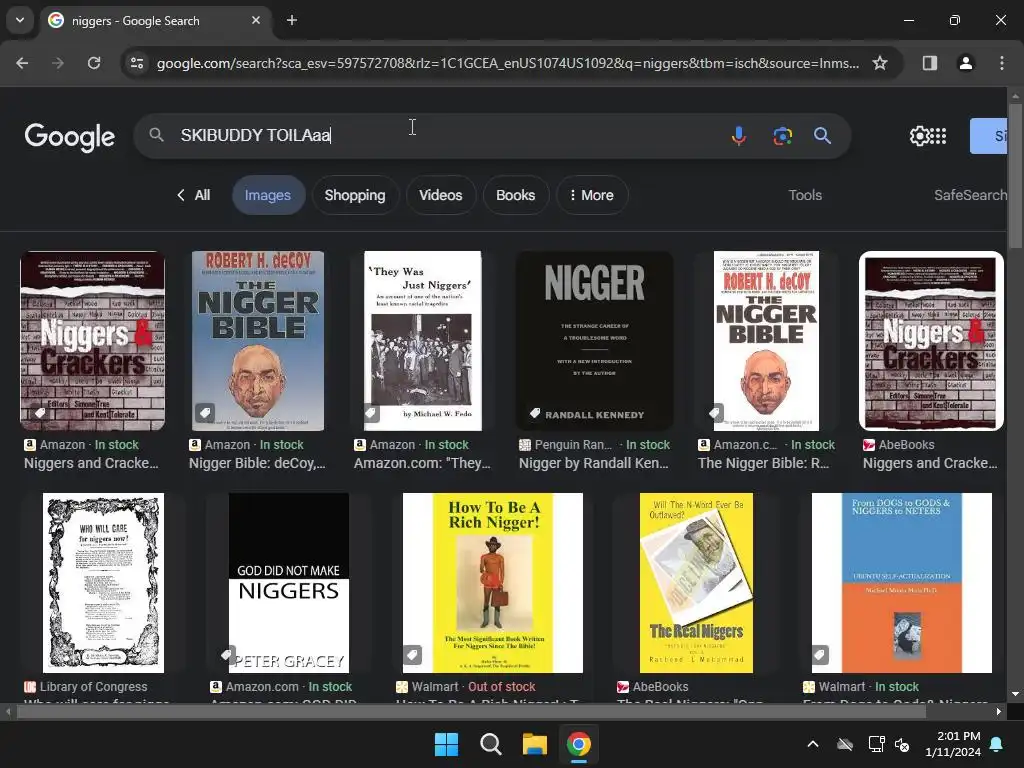Open the Chrome profile icon
Image resolution: width=1024 pixels, height=768 pixels.
(965, 63)
